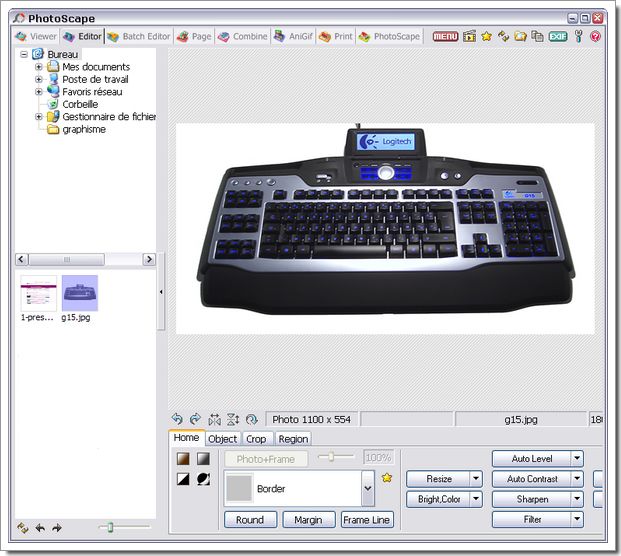Open the Combine tab
621x556 pixels.
tap(243, 36)
